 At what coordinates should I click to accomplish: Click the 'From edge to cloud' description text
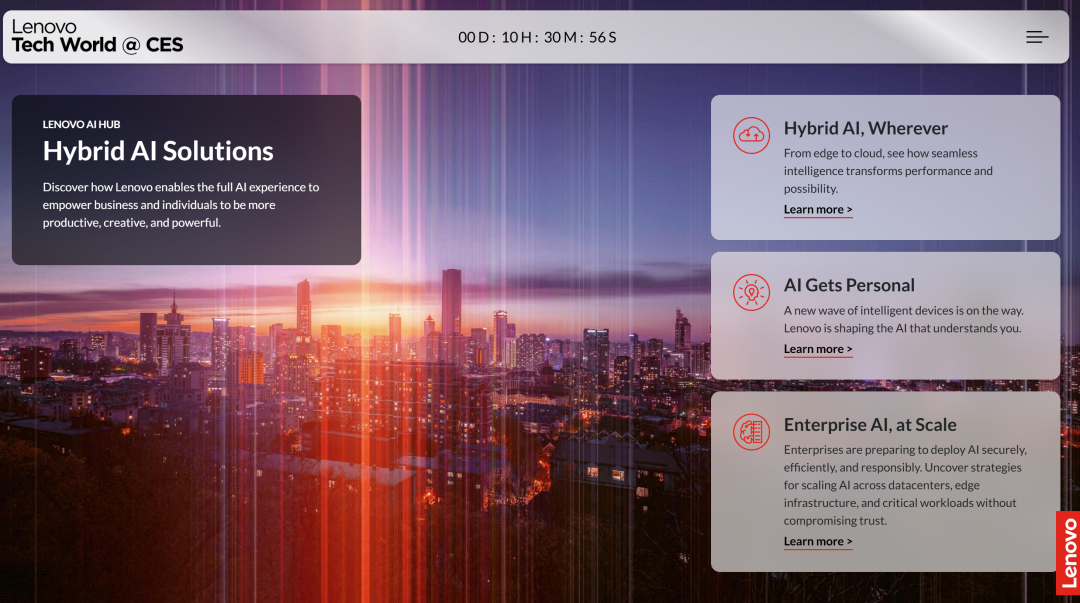889,171
